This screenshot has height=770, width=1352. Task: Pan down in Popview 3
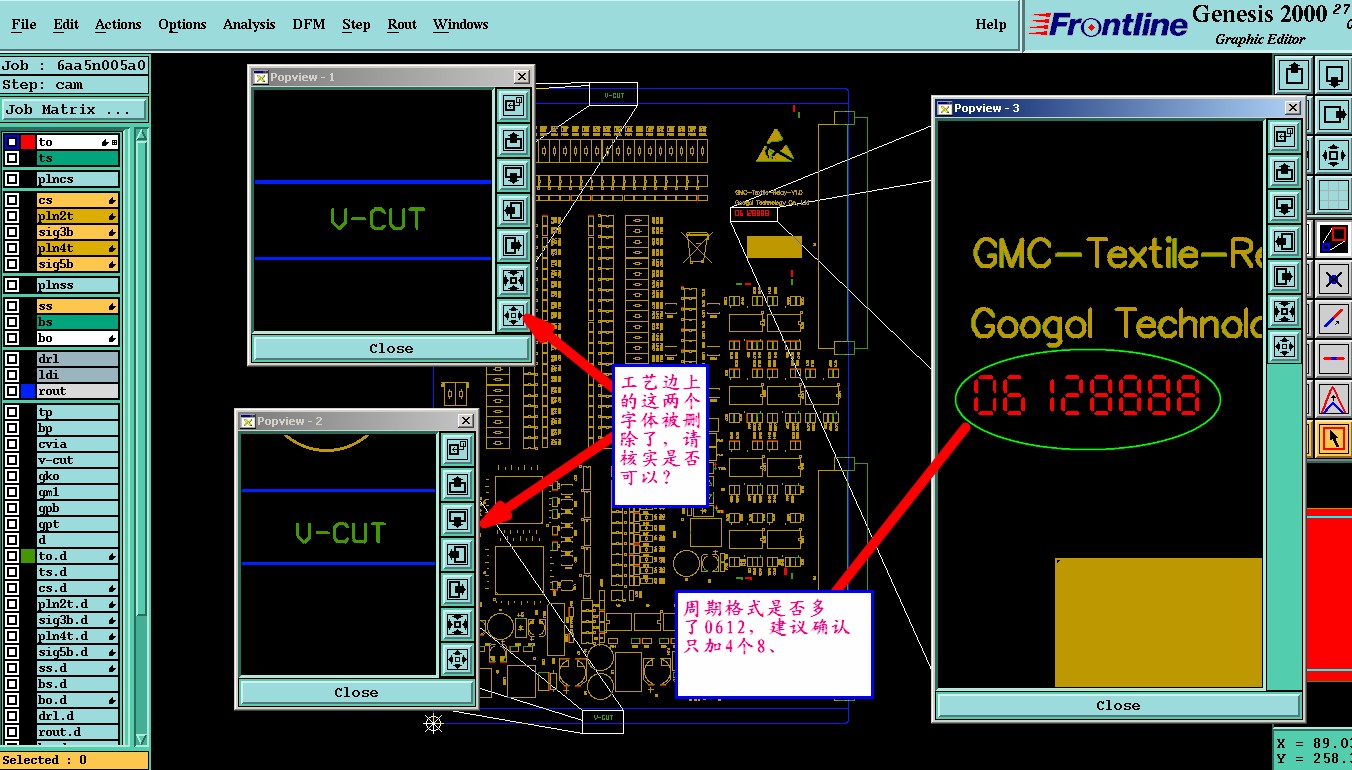pos(1284,206)
